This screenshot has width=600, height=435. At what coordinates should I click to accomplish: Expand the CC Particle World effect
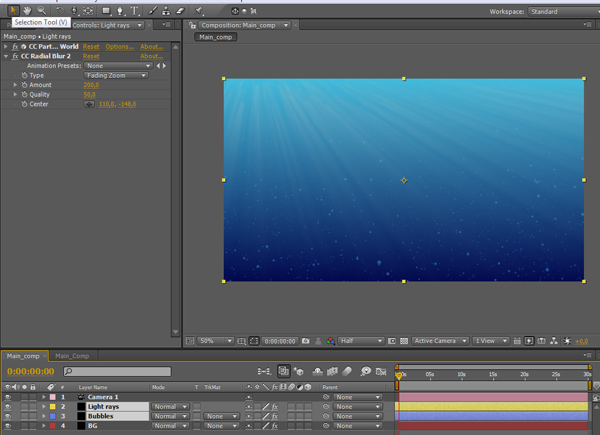point(6,46)
